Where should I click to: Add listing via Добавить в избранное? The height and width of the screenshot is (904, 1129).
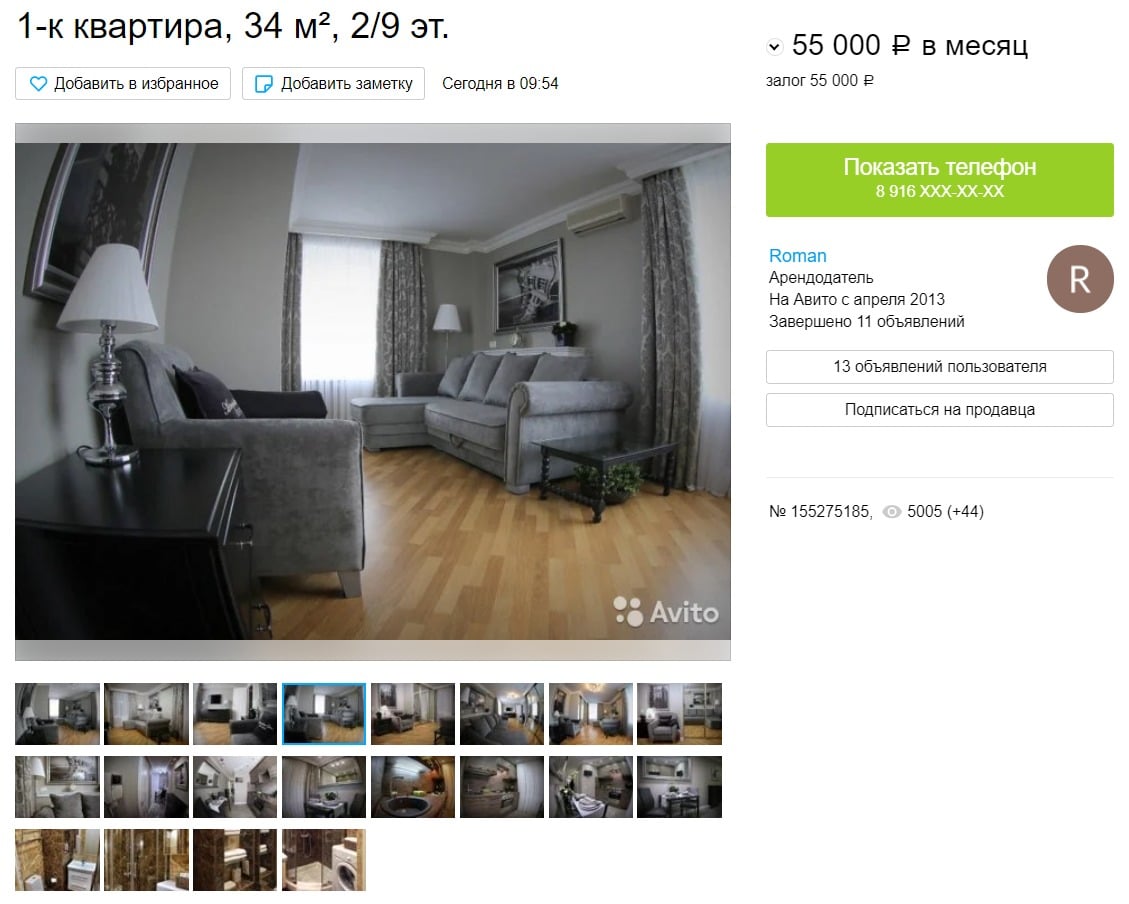[123, 83]
